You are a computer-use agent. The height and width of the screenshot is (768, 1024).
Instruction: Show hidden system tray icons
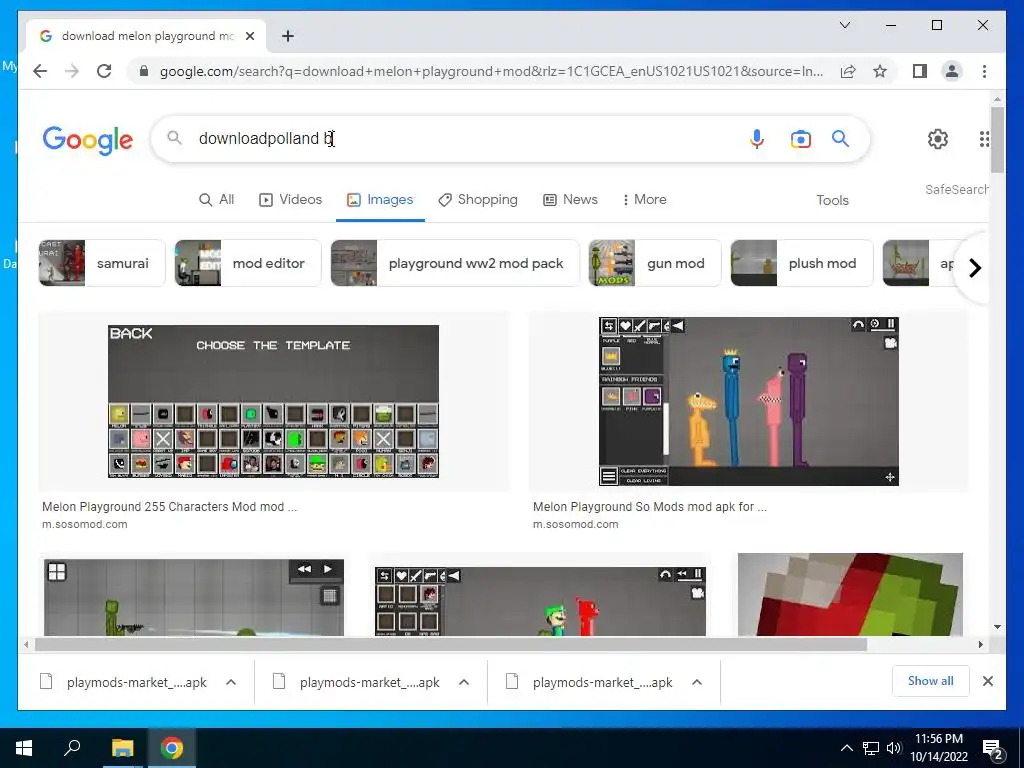pyautogui.click(x=846, y=748)
